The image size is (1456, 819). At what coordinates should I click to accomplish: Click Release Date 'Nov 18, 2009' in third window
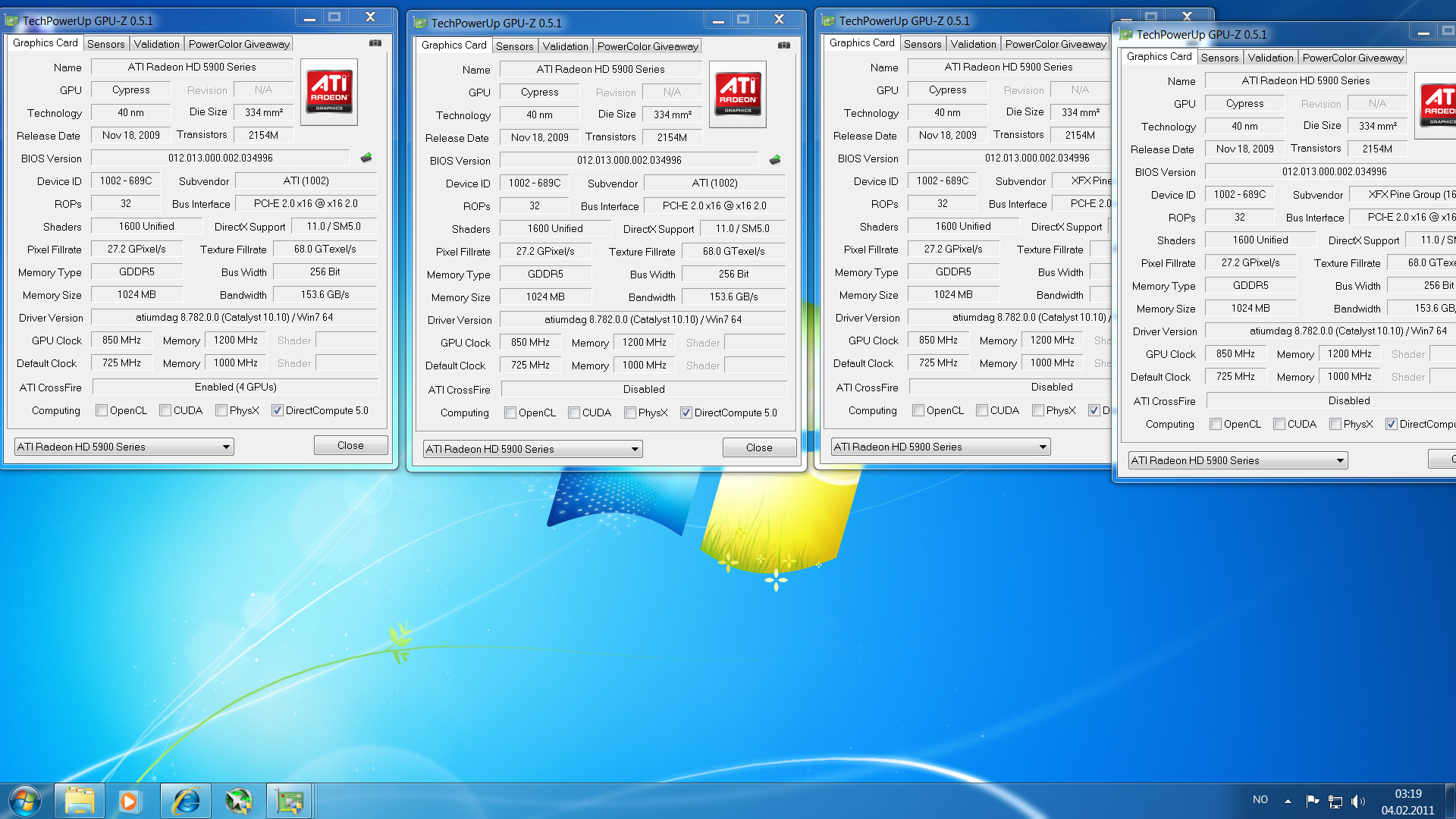tap(947, 135)
